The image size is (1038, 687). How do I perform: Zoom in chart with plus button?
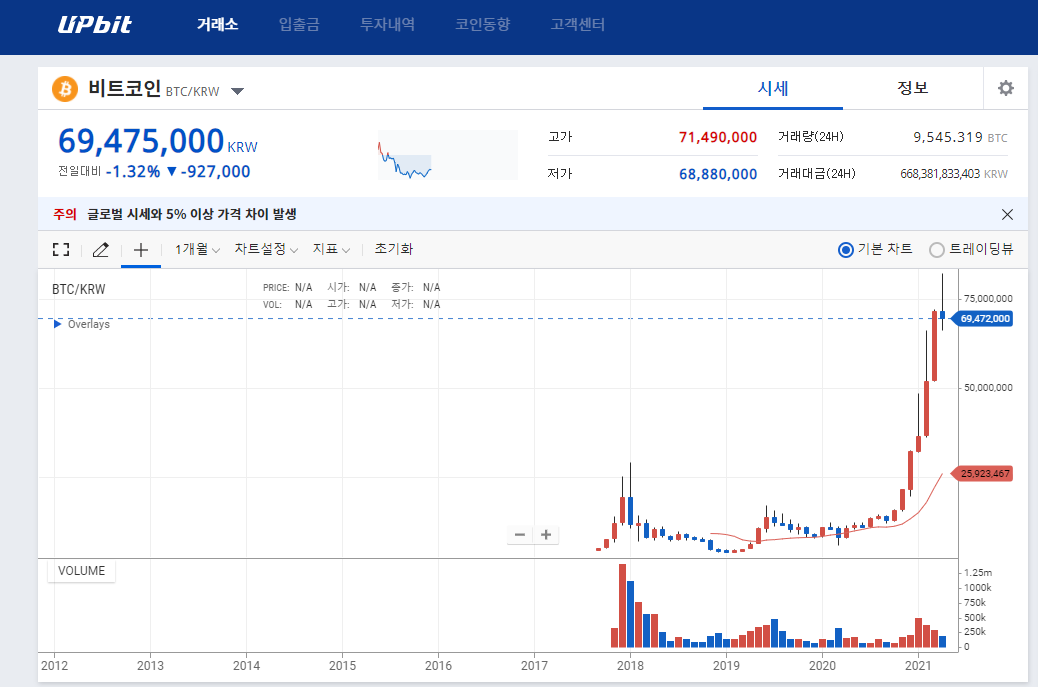click(546, 535)
